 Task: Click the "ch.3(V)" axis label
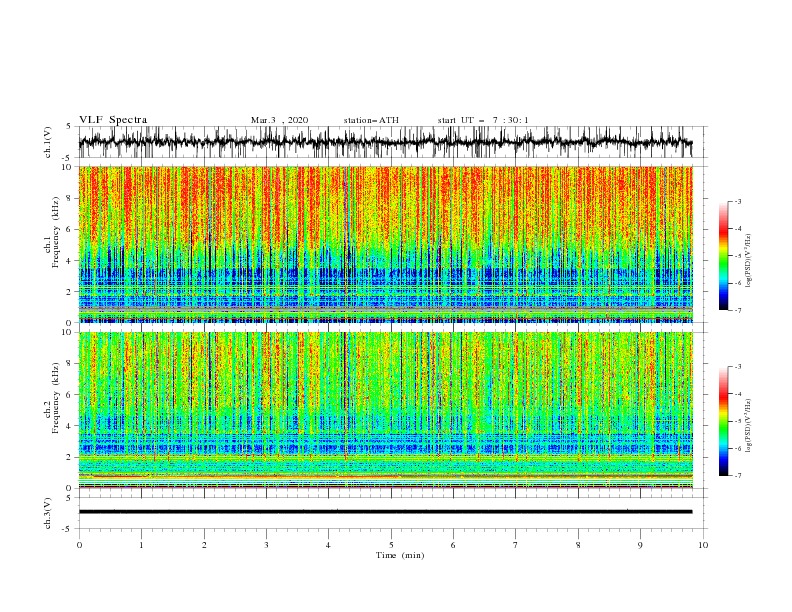[x=48, y=513]
